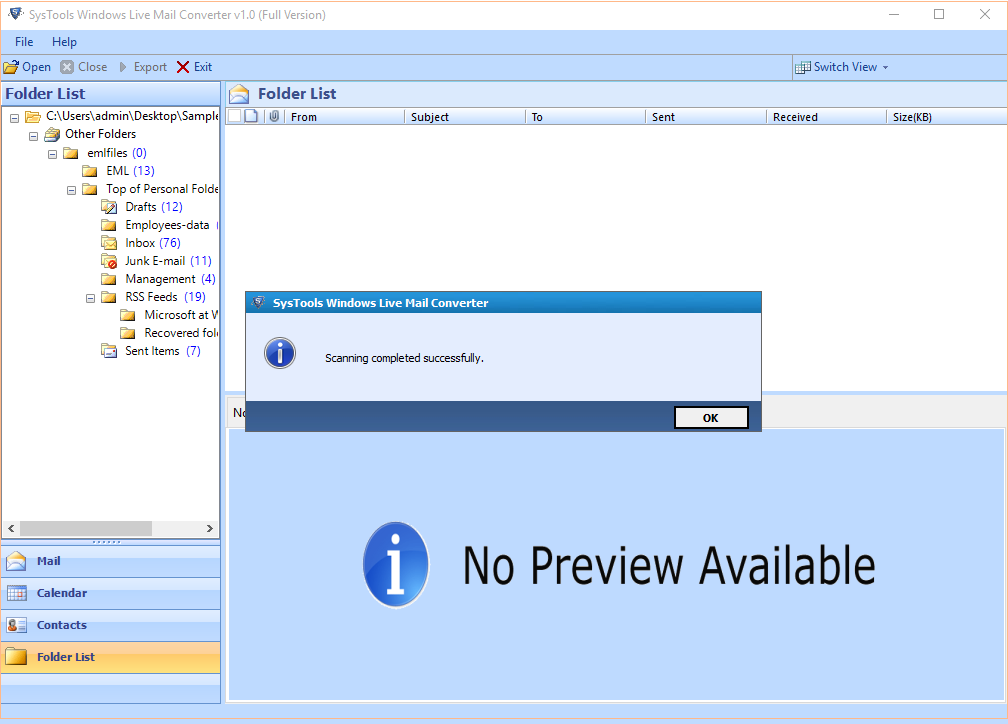The width and height of the screenshot is (1008, 724).
Task: Click the Management folder icon
Action: 109,279
